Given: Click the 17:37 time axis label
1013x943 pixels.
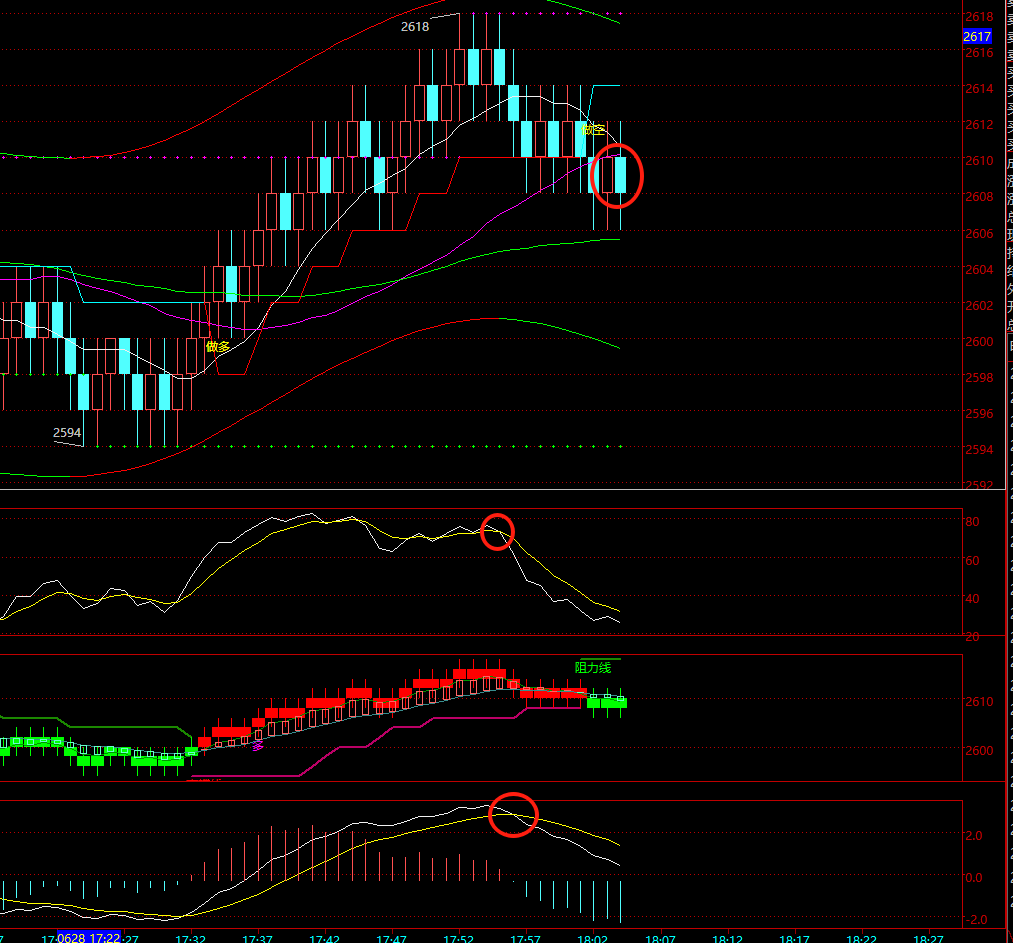Looking at the screenshot, I should tap(257, 938).
